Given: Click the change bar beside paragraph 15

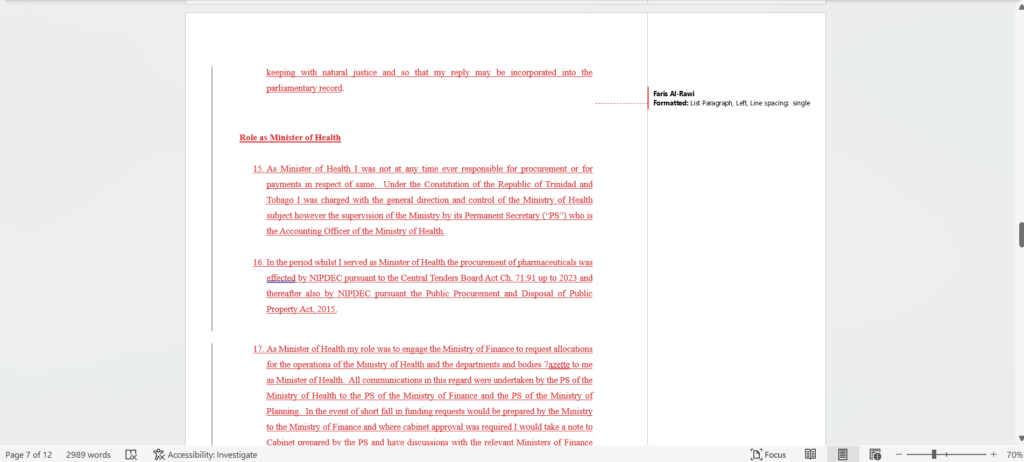Looking at the screenshot, I should [x=212, y=200].
